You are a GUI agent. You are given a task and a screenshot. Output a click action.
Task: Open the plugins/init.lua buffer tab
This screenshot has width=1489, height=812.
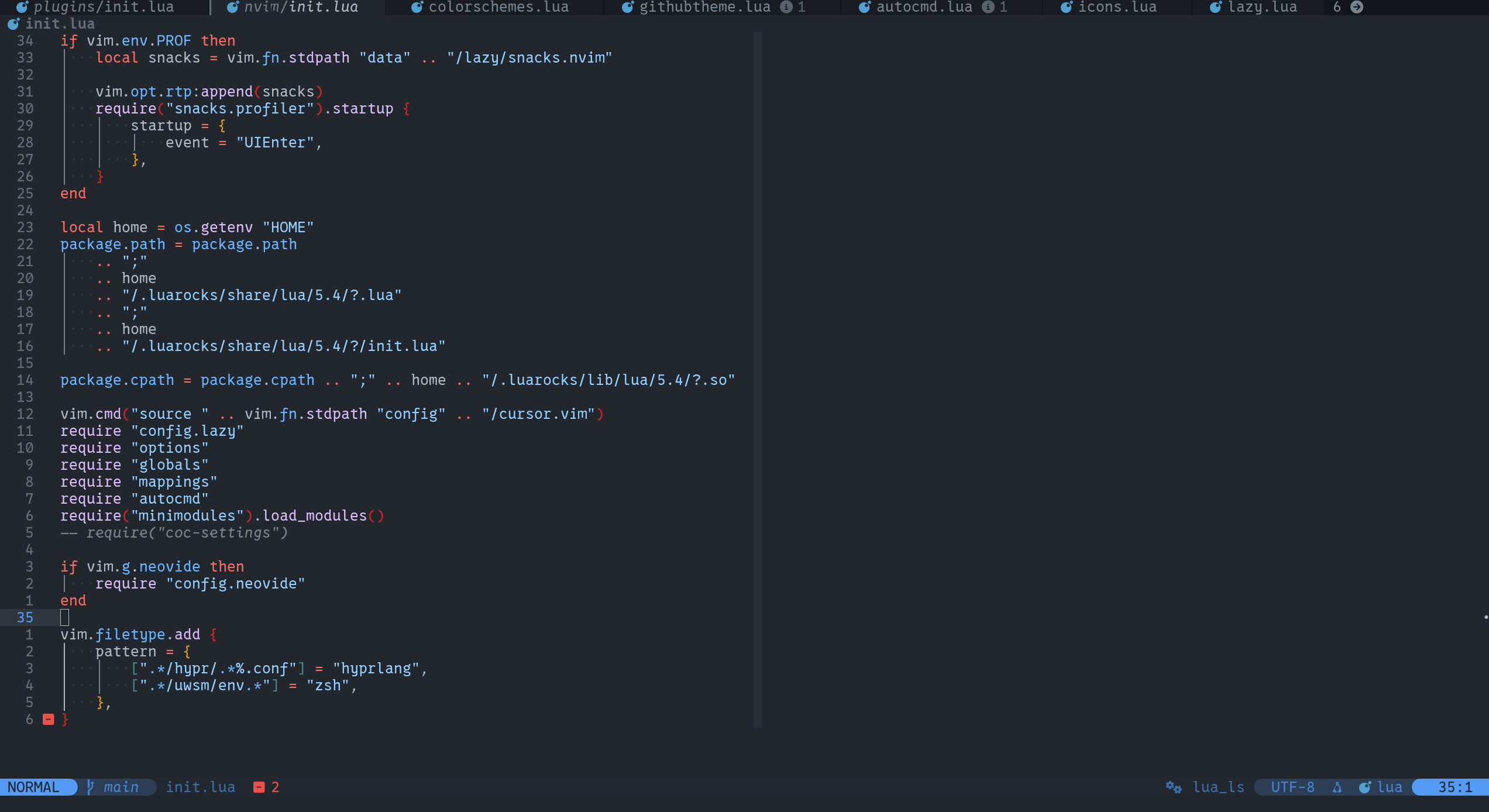click(103, 7)
